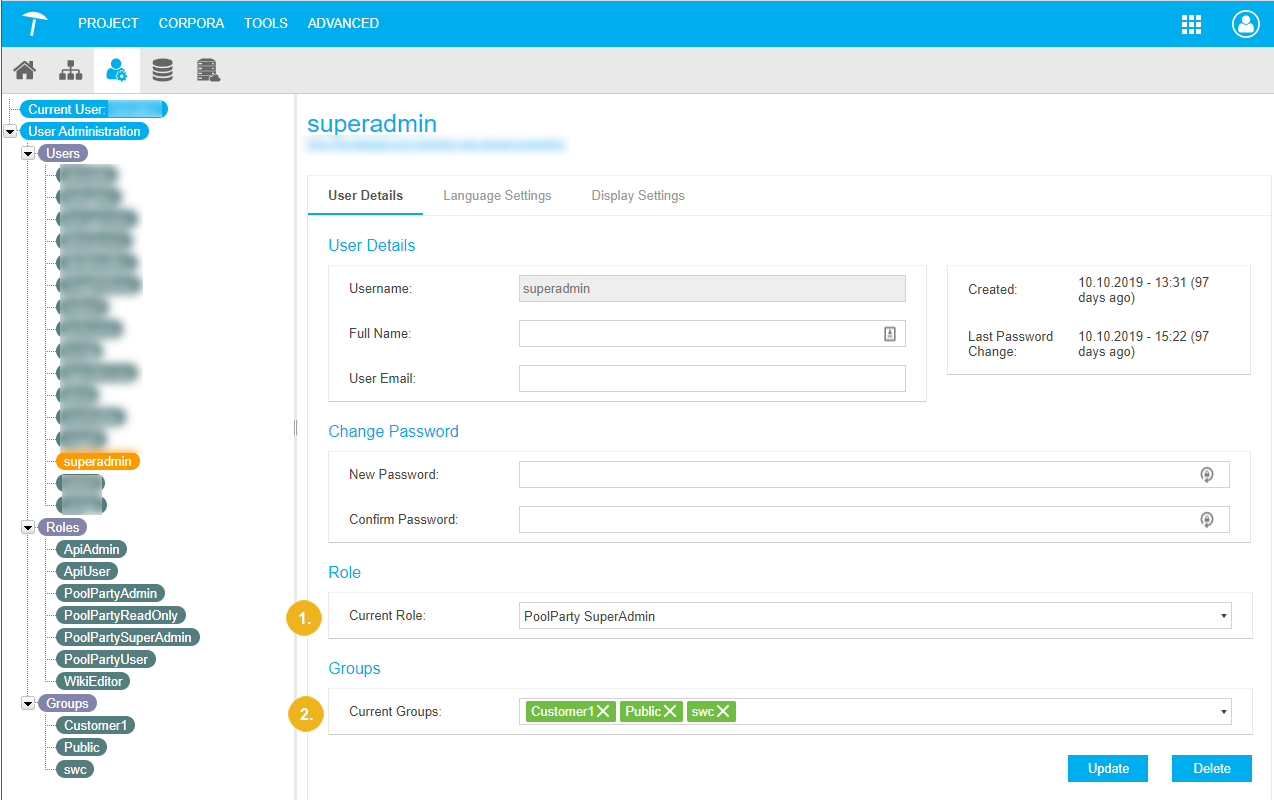The width and height of the screenshot is (1274, 800).
Task: Select the PoolPartyReadOnly role in the tree
Action: coord(120,615)
